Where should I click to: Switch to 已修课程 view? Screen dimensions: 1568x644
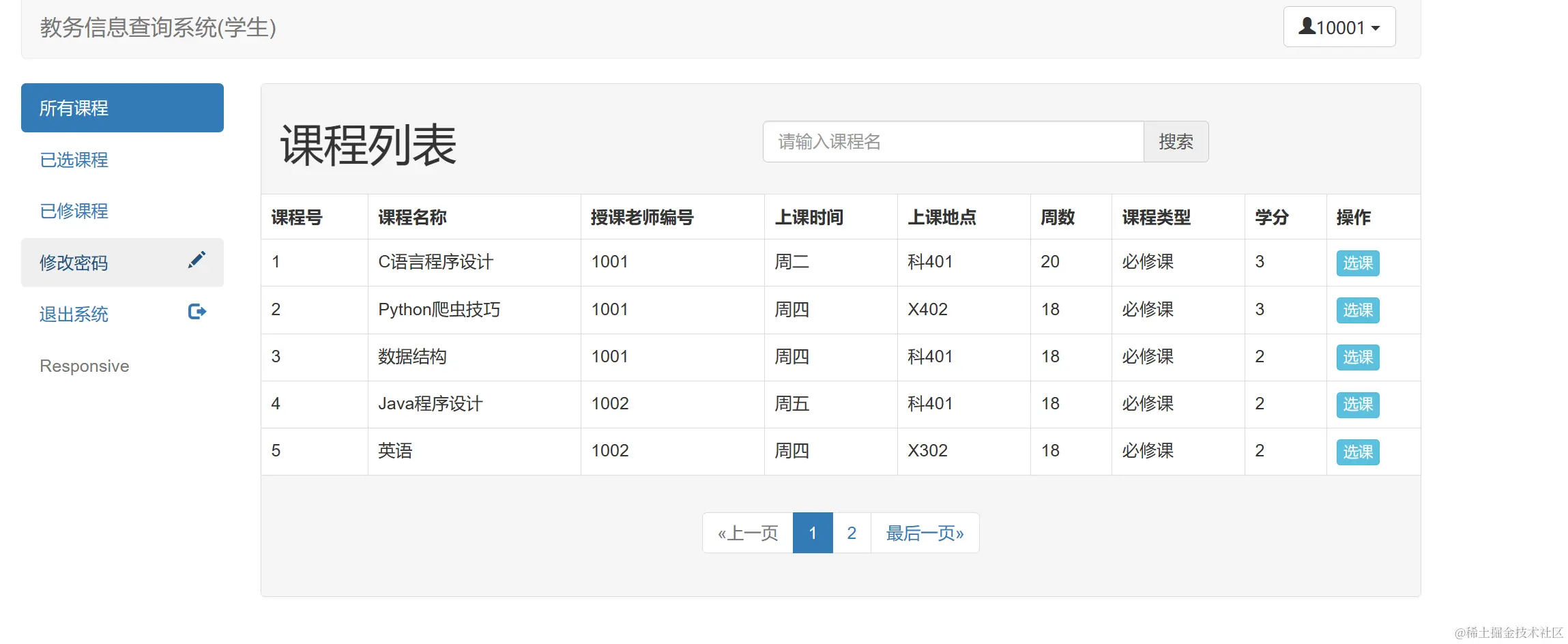pyautogui.click(x=73, y=211)
